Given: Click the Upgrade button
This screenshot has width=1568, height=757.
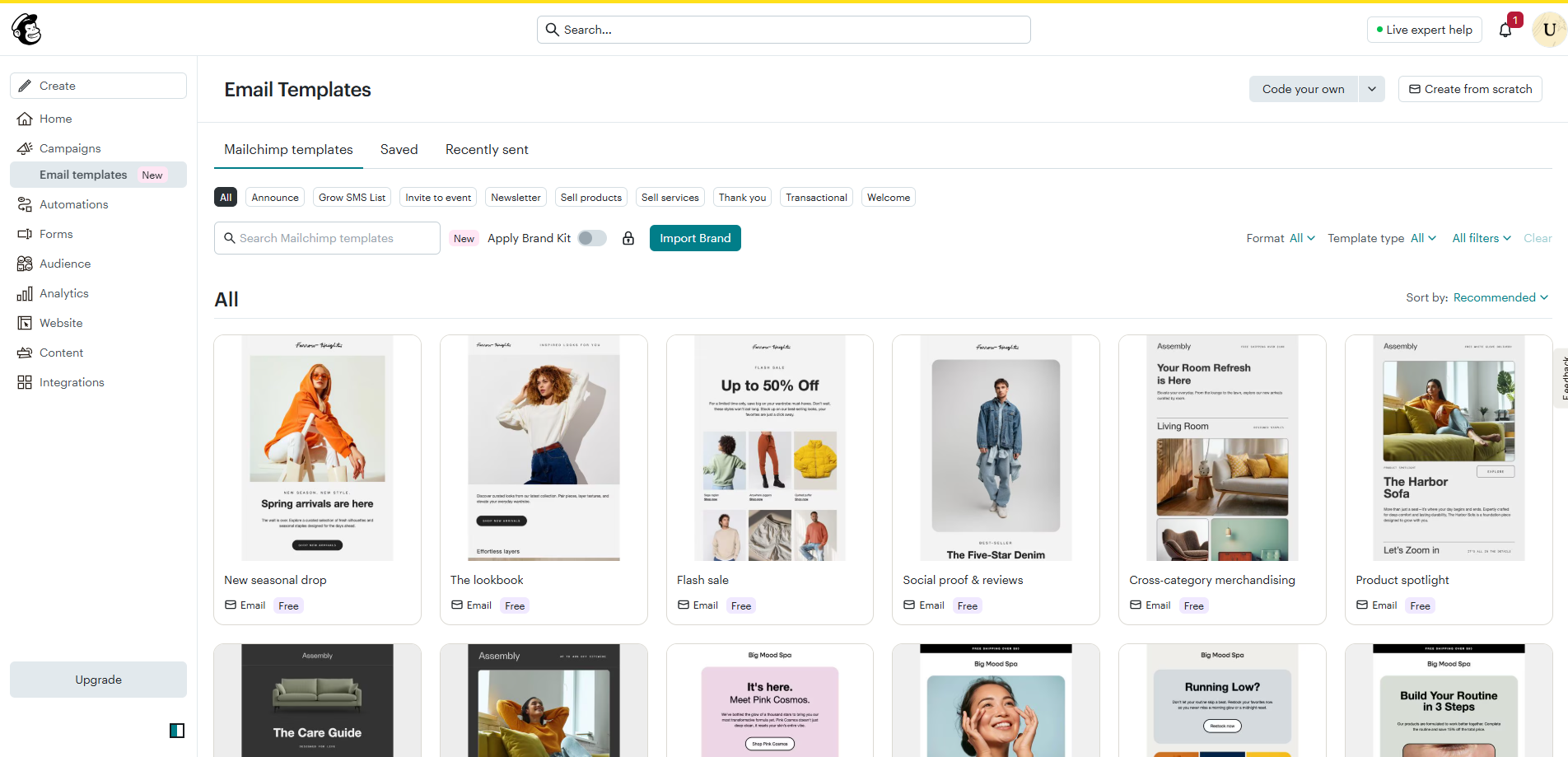Looking at the screenshot, I should click(x=98, y=680).
